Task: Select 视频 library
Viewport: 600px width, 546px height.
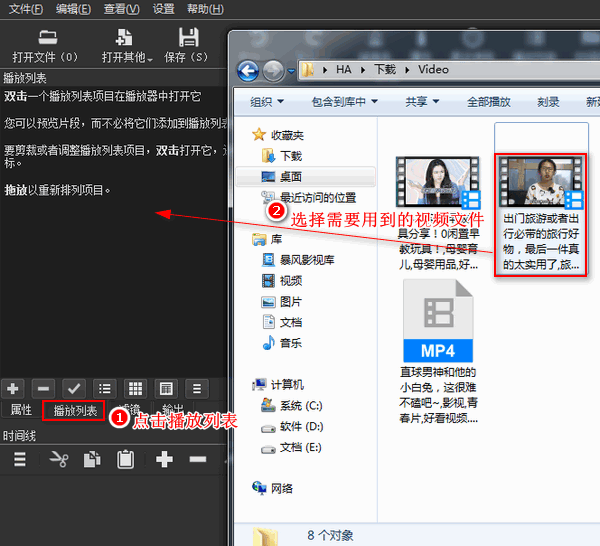Action: pyautogui.click(x=282, y=281)
